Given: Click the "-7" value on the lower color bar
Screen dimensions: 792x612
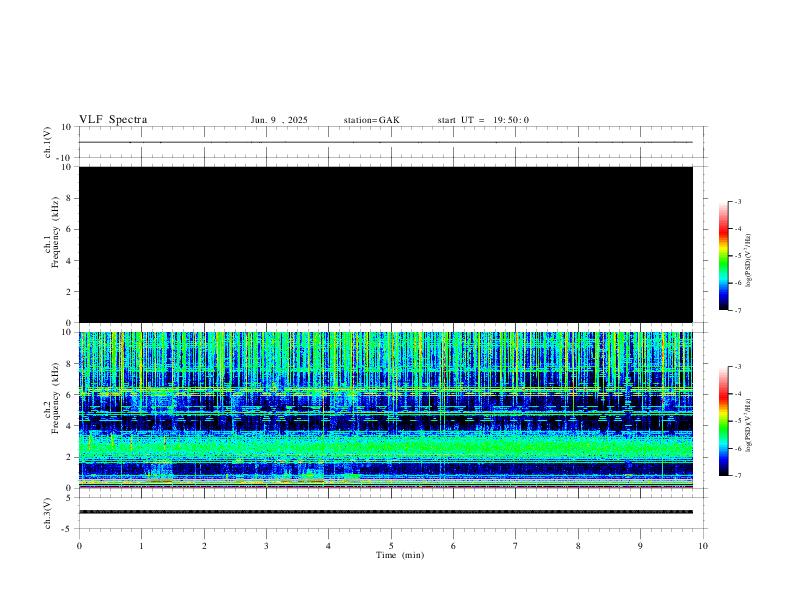Looking at the screenshot, I should (738, 476).
